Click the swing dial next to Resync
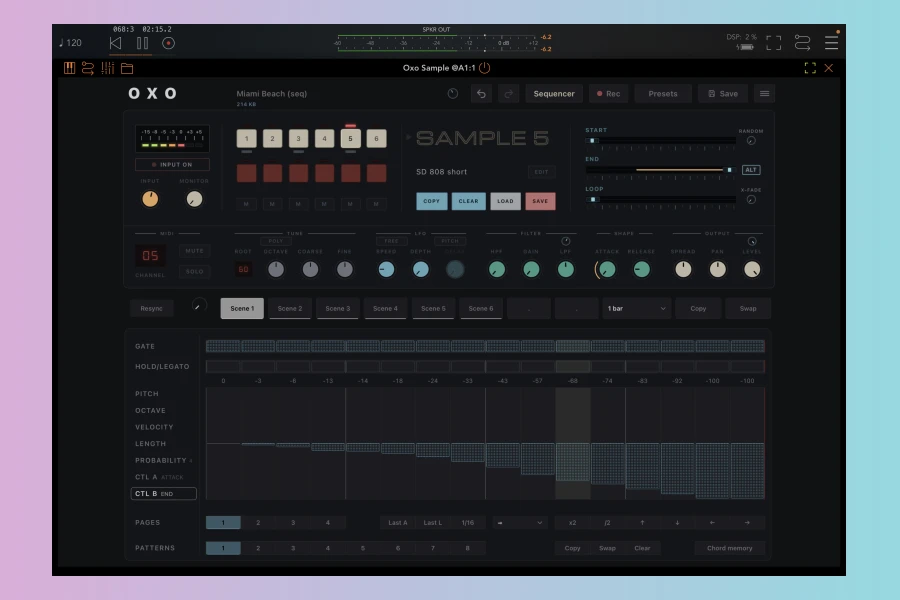This screenshot has height=600, width=900. pos(198,307)
